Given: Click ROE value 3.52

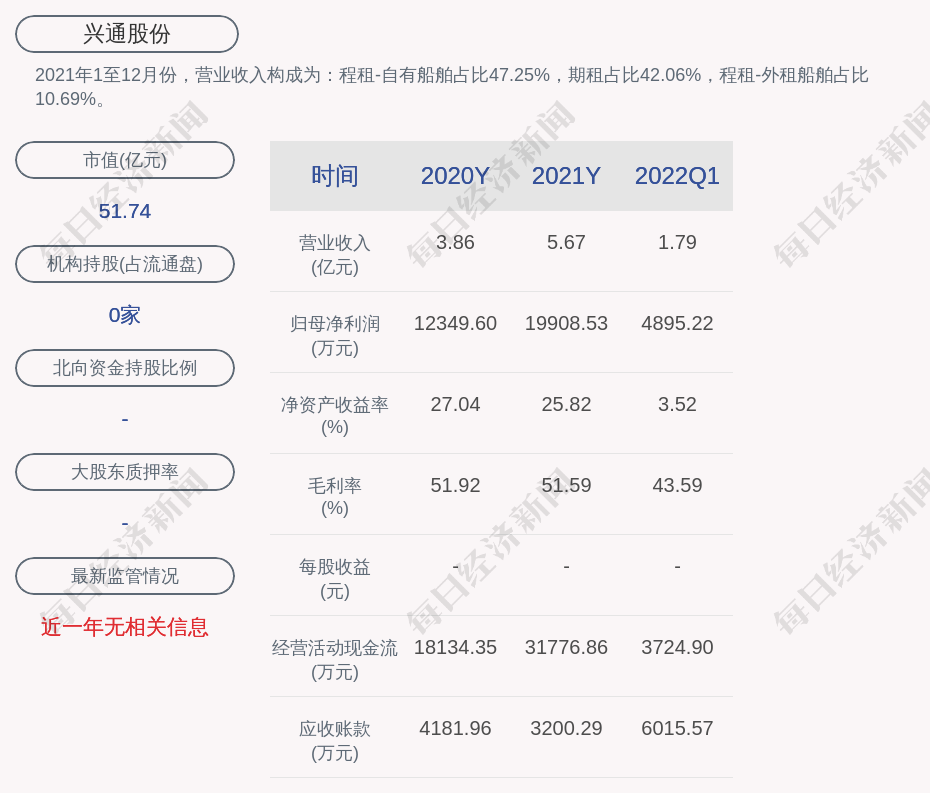Looking at the screenshot, I should tap(677, 405).
